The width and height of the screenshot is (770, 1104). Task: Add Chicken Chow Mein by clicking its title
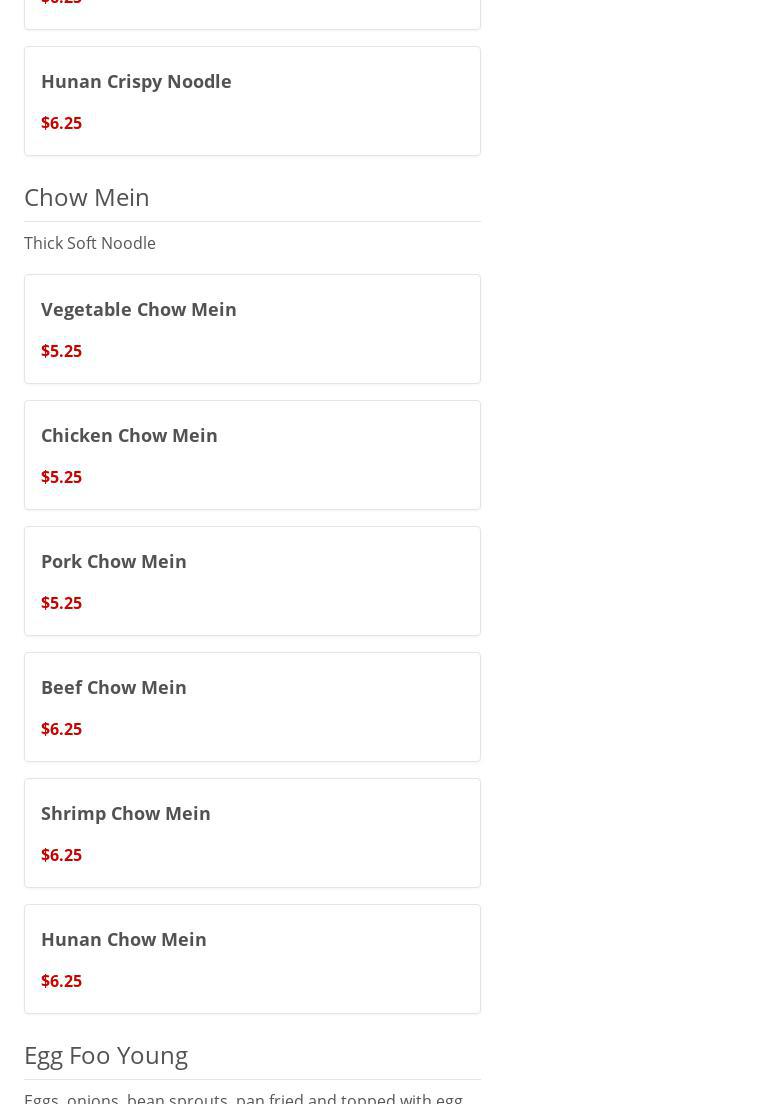coord(129,435)
